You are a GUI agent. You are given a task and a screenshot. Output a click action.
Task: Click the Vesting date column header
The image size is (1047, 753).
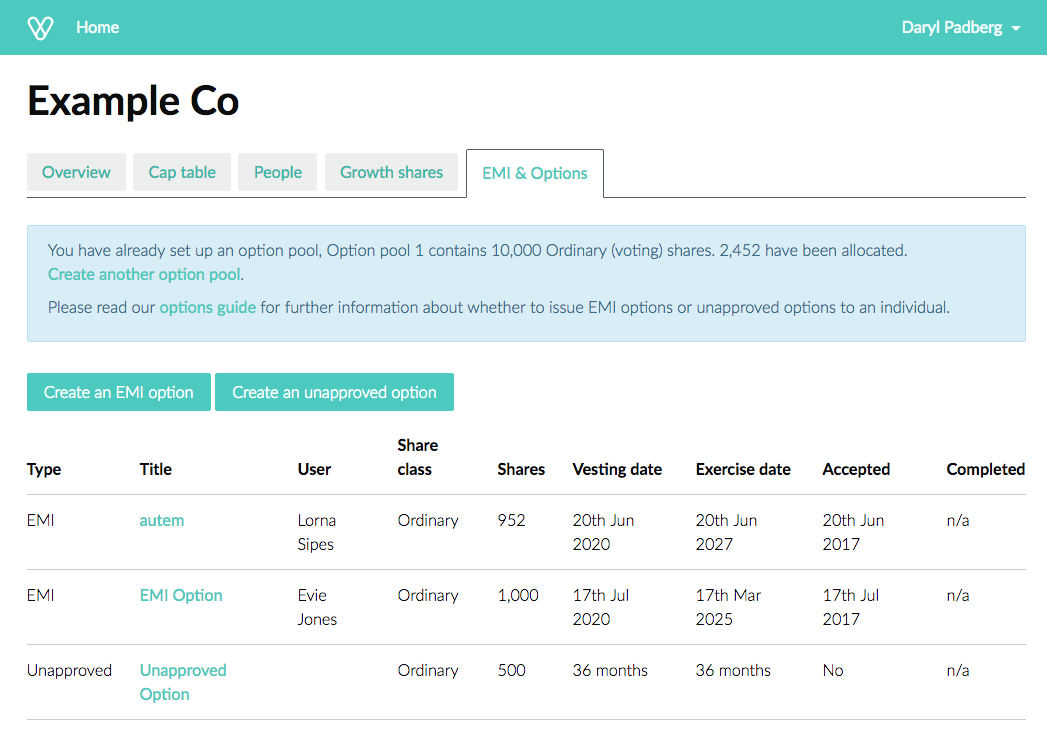tap(617, 469)
